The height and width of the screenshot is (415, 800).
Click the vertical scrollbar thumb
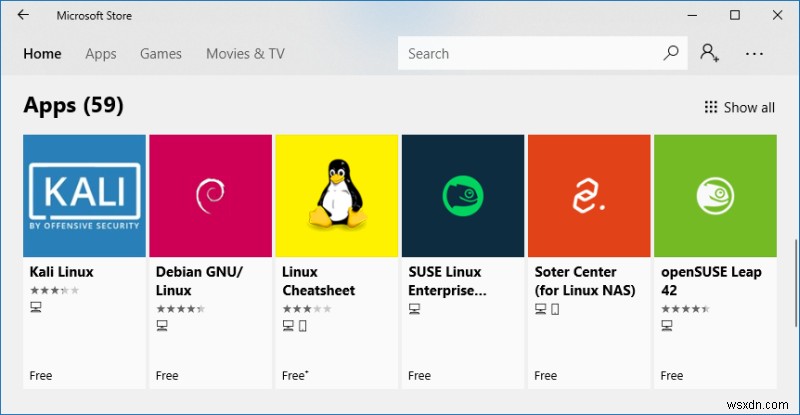(x=795, y=283)
